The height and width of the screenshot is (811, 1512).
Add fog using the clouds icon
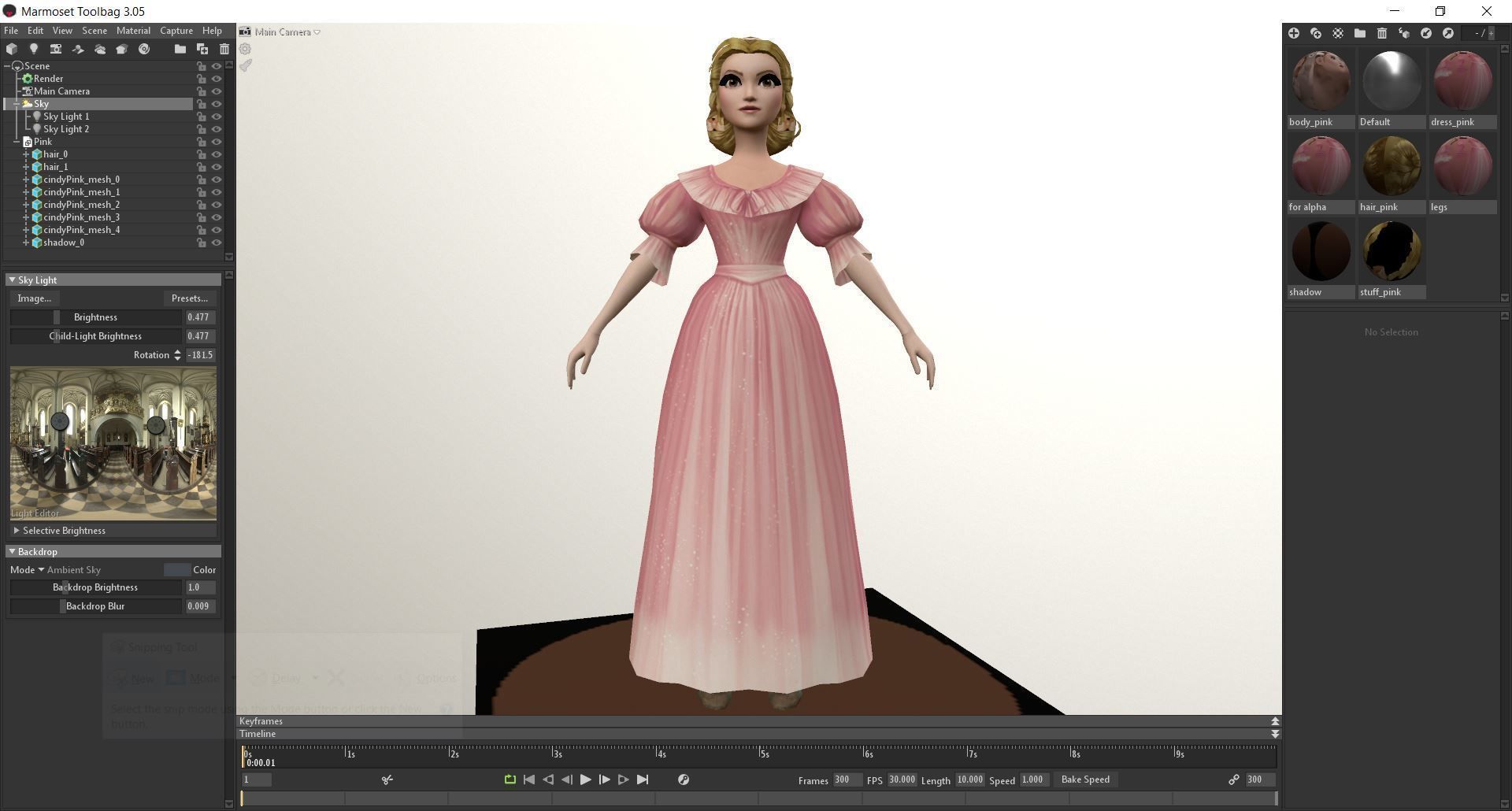[x=100, y=49]
